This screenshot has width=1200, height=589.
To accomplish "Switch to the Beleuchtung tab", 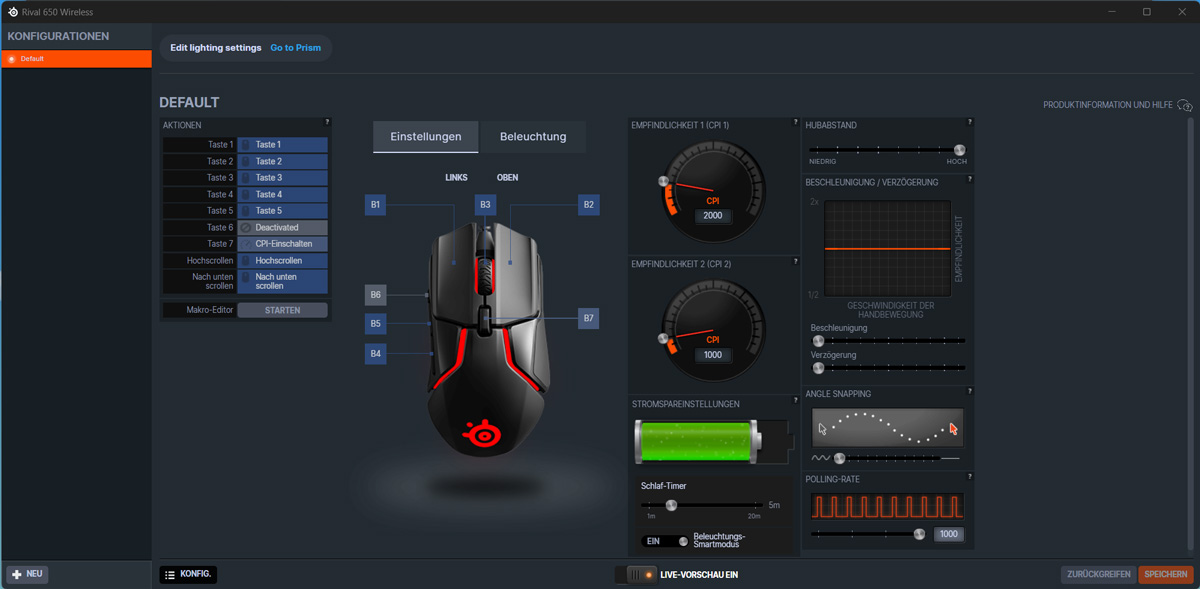I will (x=533, y=137).
